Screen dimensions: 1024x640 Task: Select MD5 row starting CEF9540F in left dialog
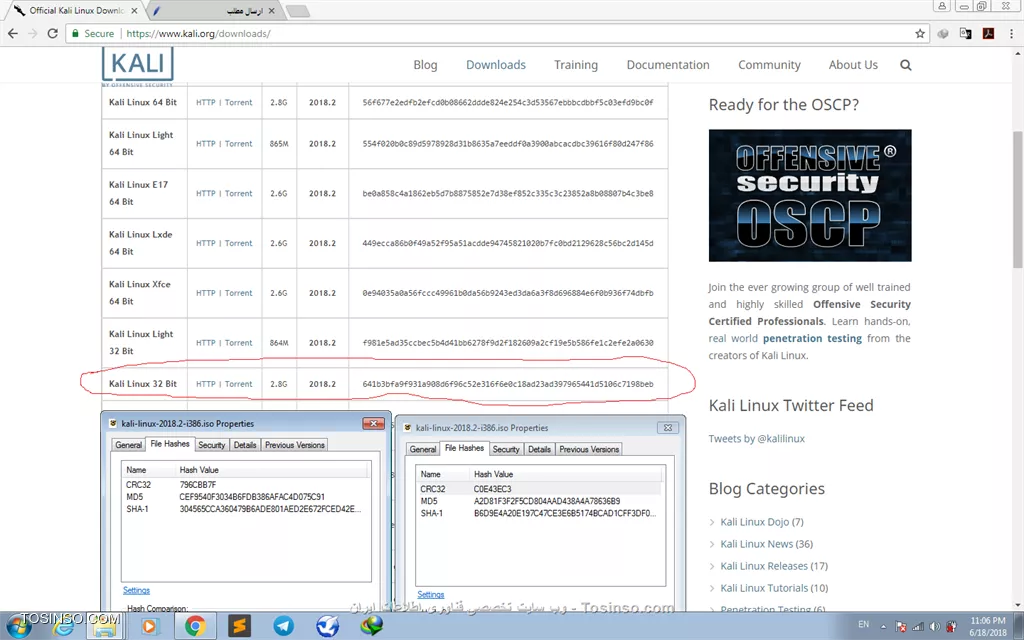click(x=246, y=497)
